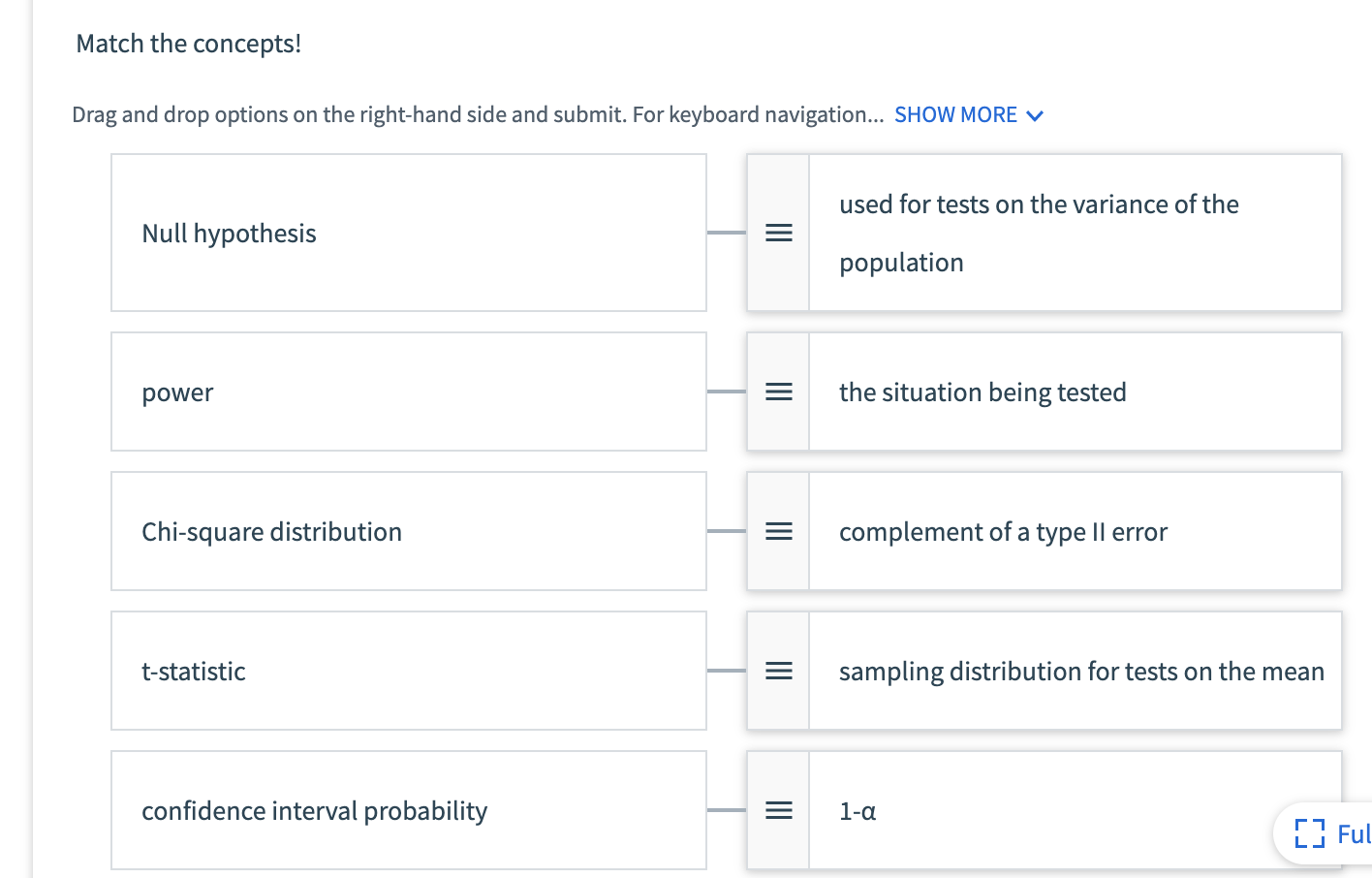Select the "power" box
Image resolution: width=1372 pixels, height=878 pixels.
pos(408,392)
